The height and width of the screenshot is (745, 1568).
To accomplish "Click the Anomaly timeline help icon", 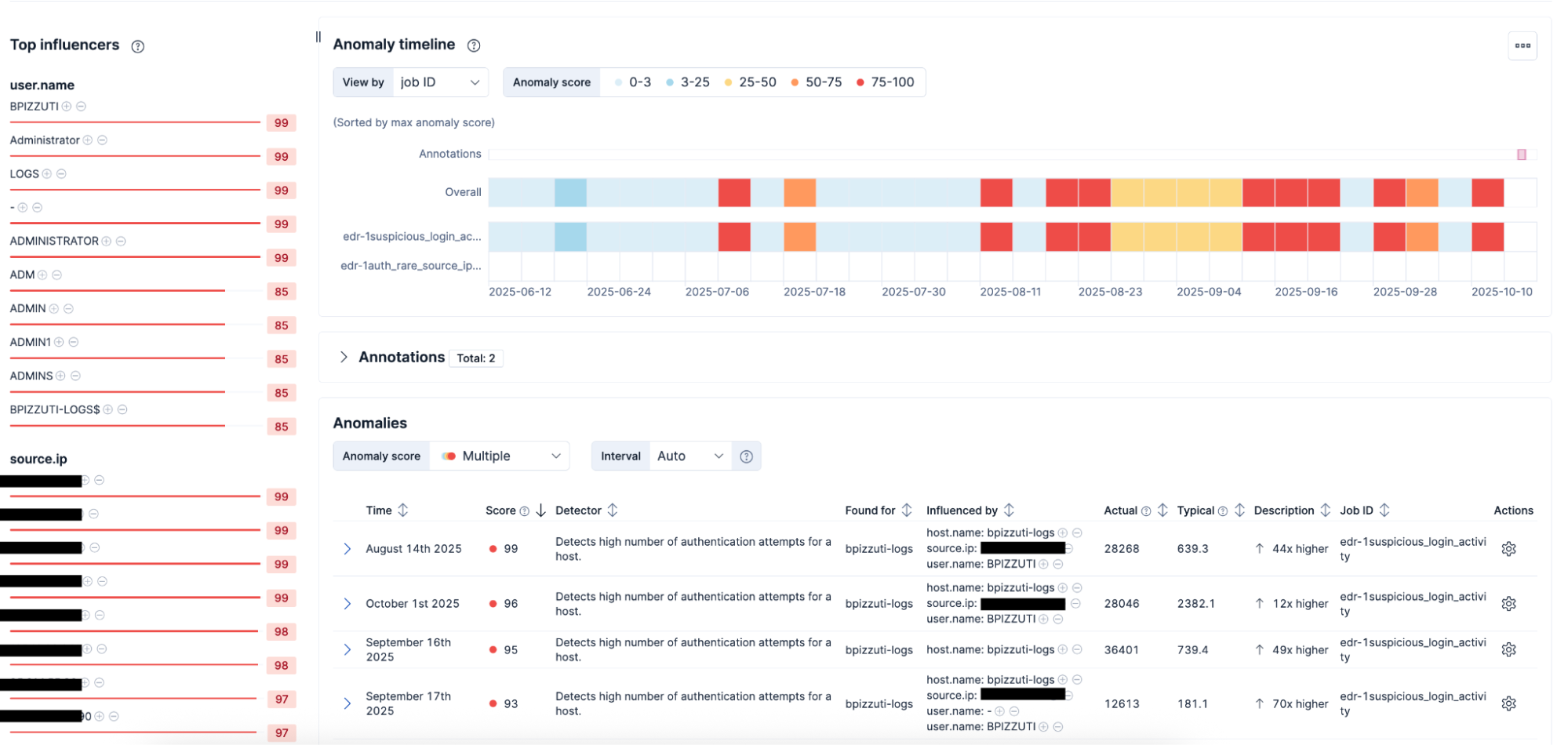I will (x=474, y=45).
